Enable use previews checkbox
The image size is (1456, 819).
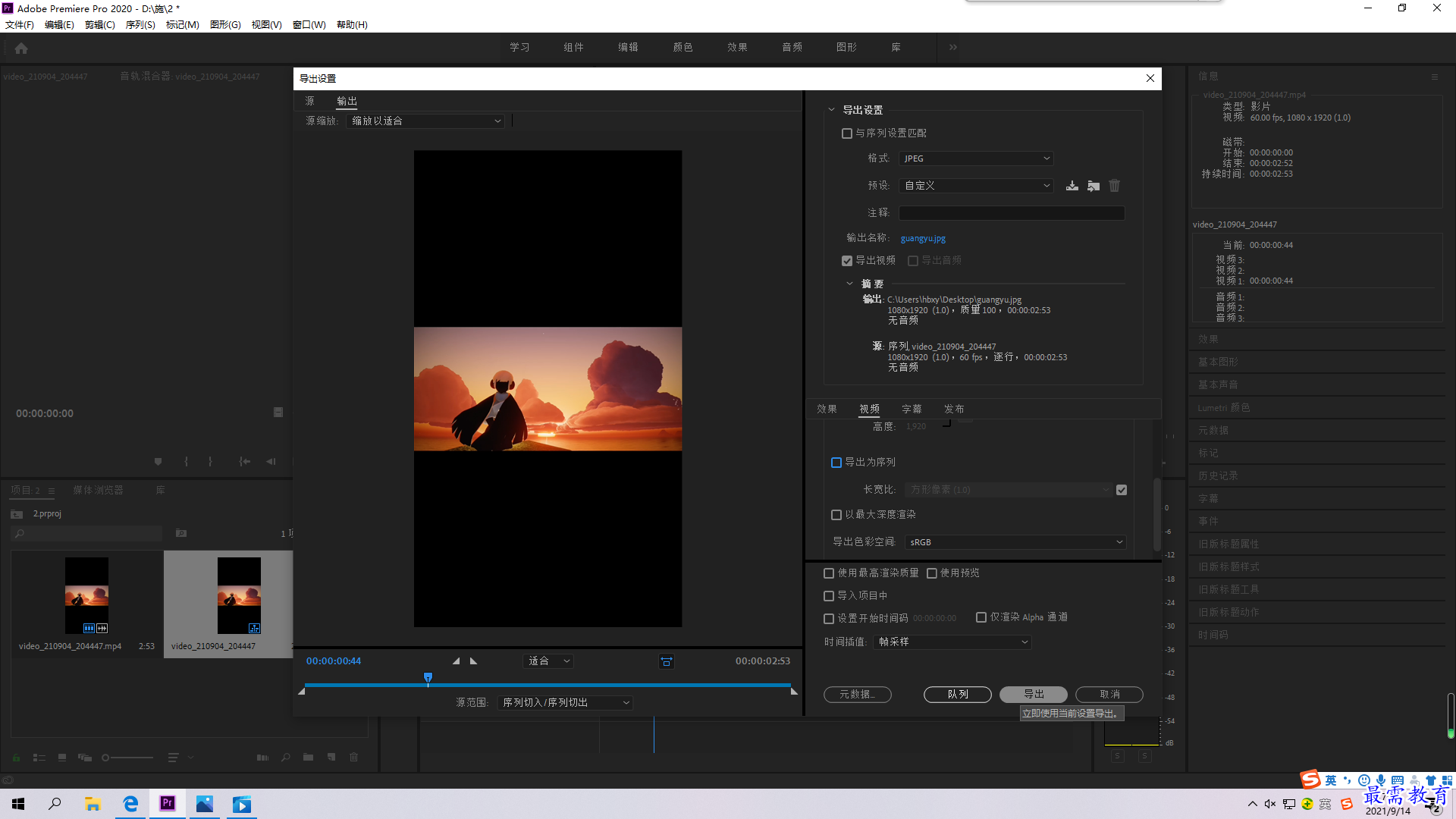pyautogui.click(x=931, y=573)
